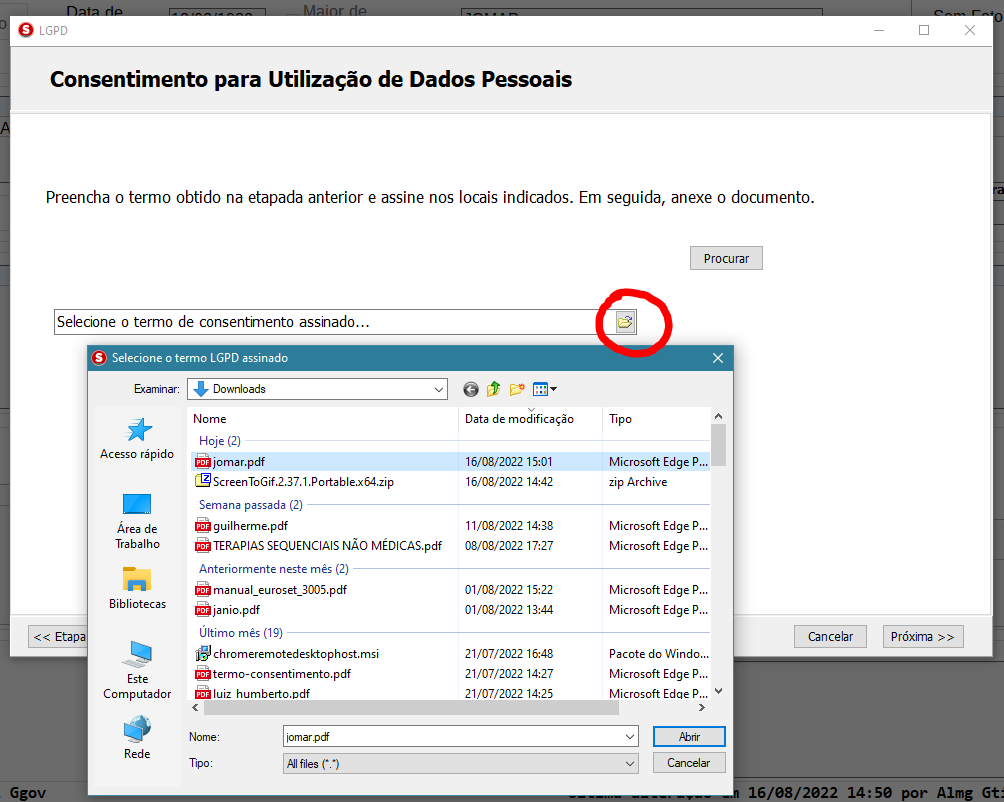Open the Rede network location
Viewport: 1004px width, 802px height.
tap(137, 738)
